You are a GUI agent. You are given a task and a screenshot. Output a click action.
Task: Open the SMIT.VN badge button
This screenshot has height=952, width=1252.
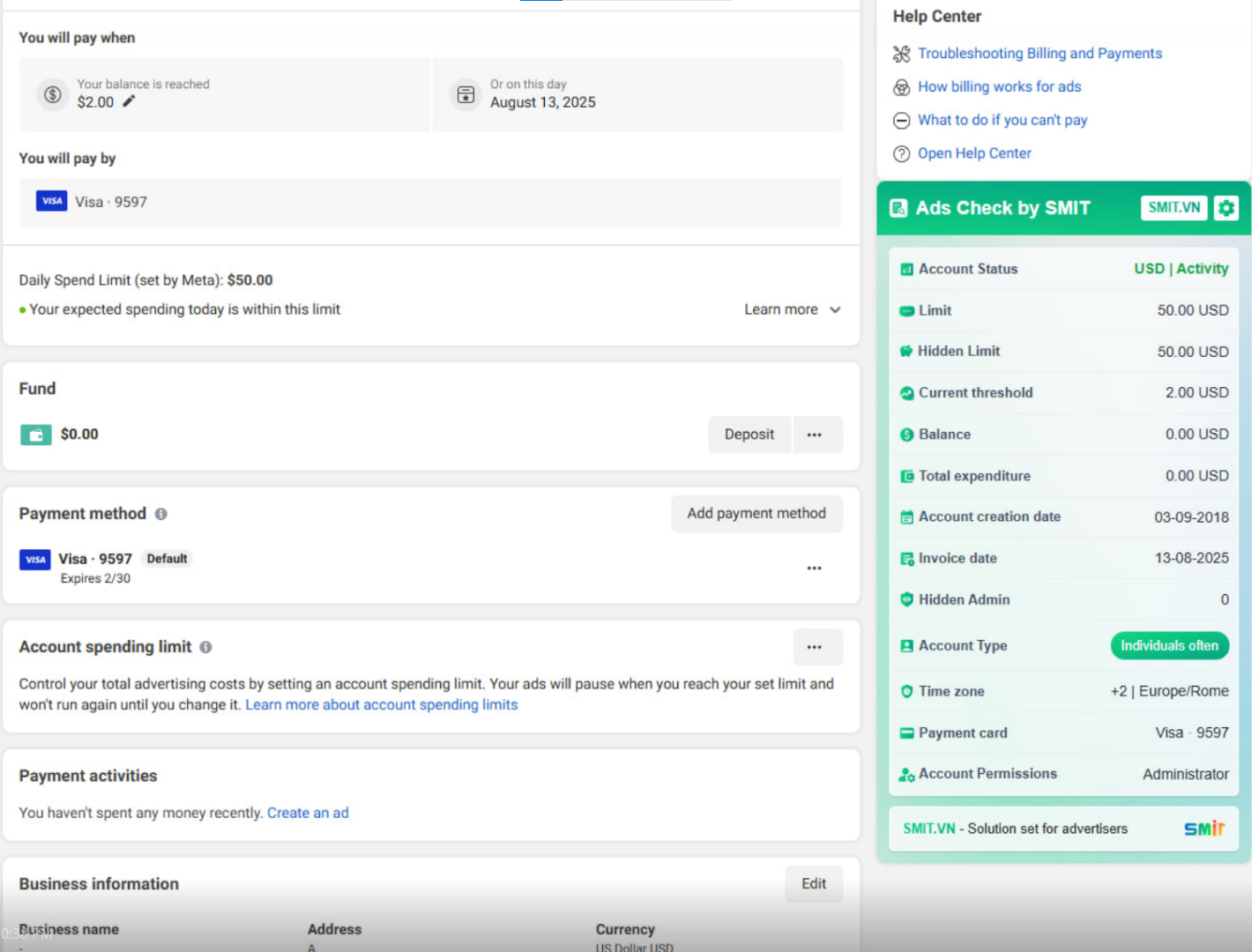1174,208
